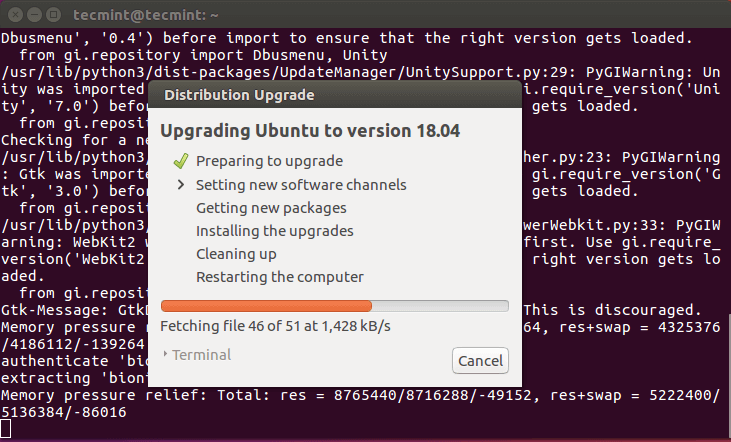Click the Distribution Upgrade dialog title bar

pos(334,95)
